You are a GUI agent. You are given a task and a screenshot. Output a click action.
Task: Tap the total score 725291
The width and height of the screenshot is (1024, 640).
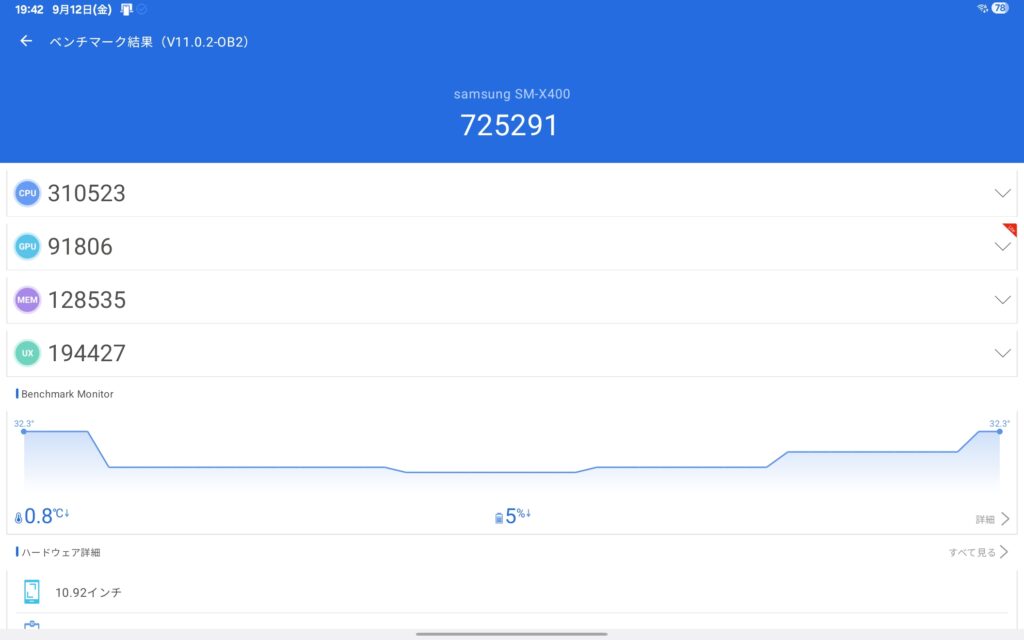click(510, 125)
